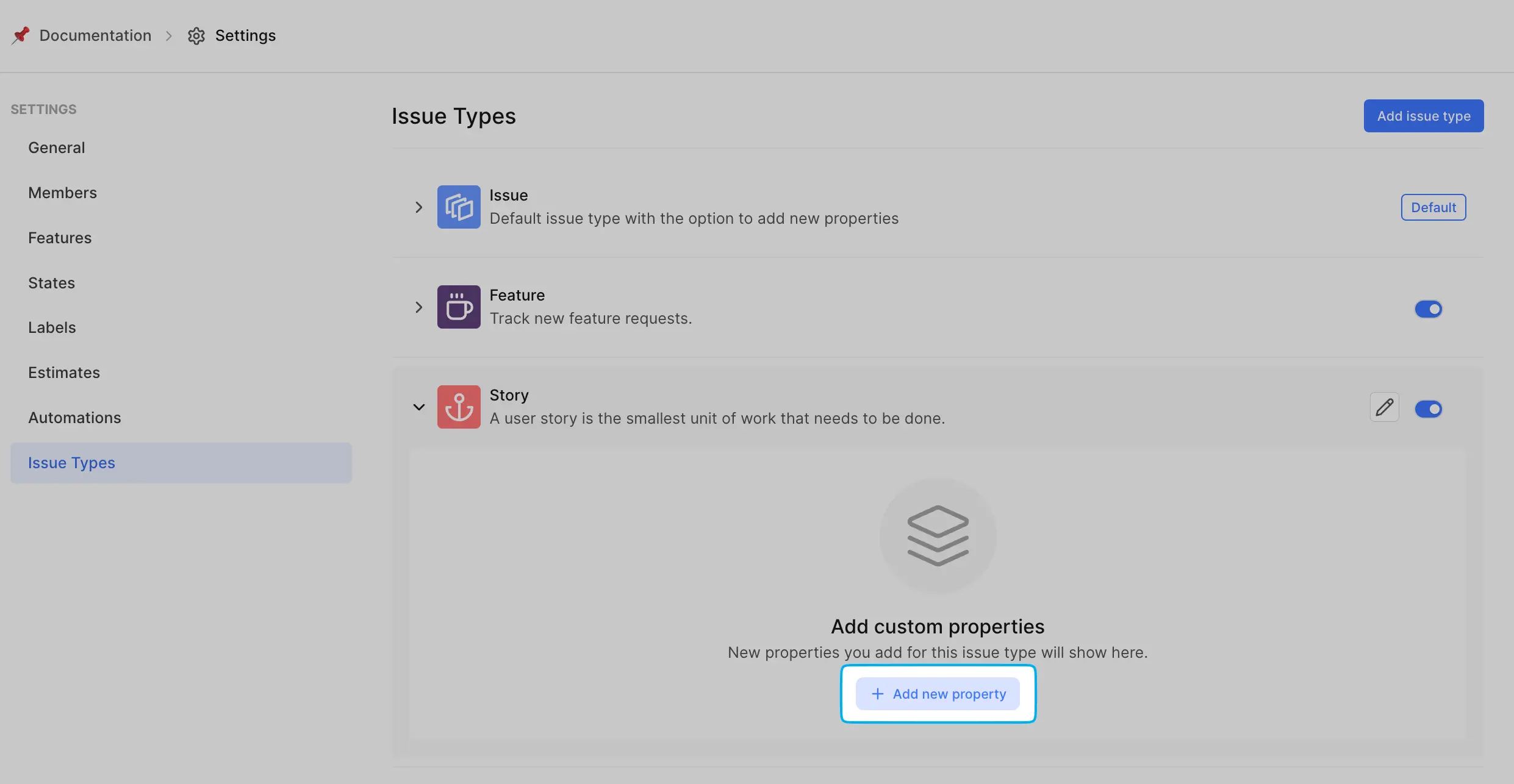The width and height of the screenshot is (1514, 784).
Task: Expand the Issue type row
Action: coord(419,207)
